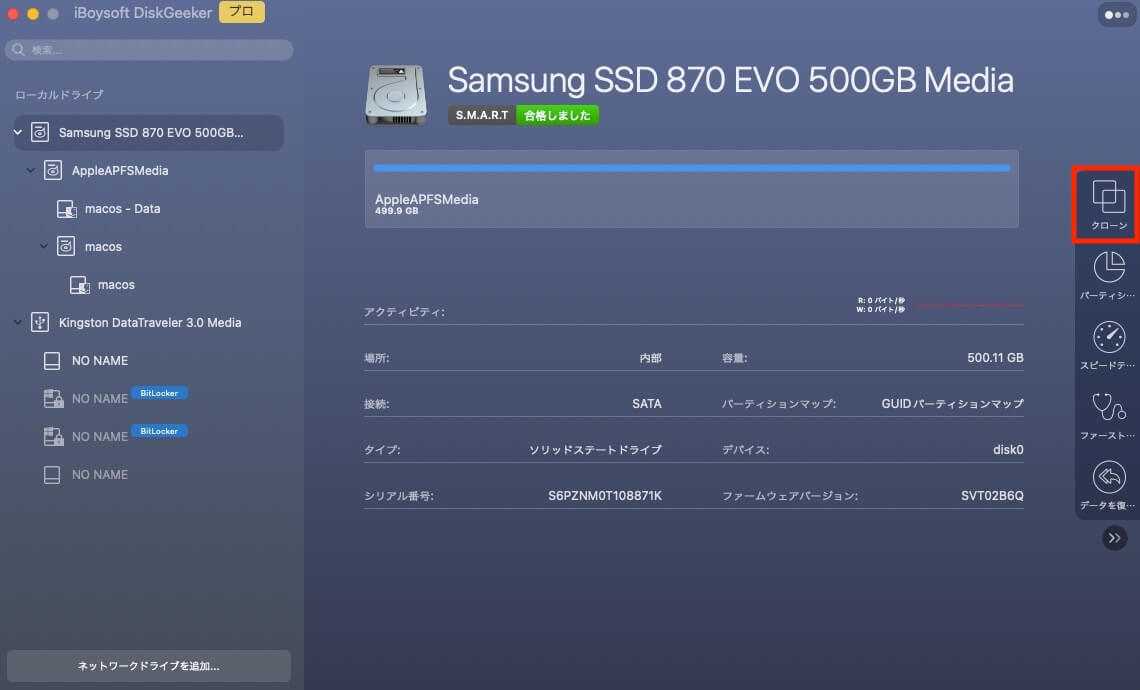Click the S.M.A.R.T status badge
The width and height of the screenshot is (1140, 690).
482,115
